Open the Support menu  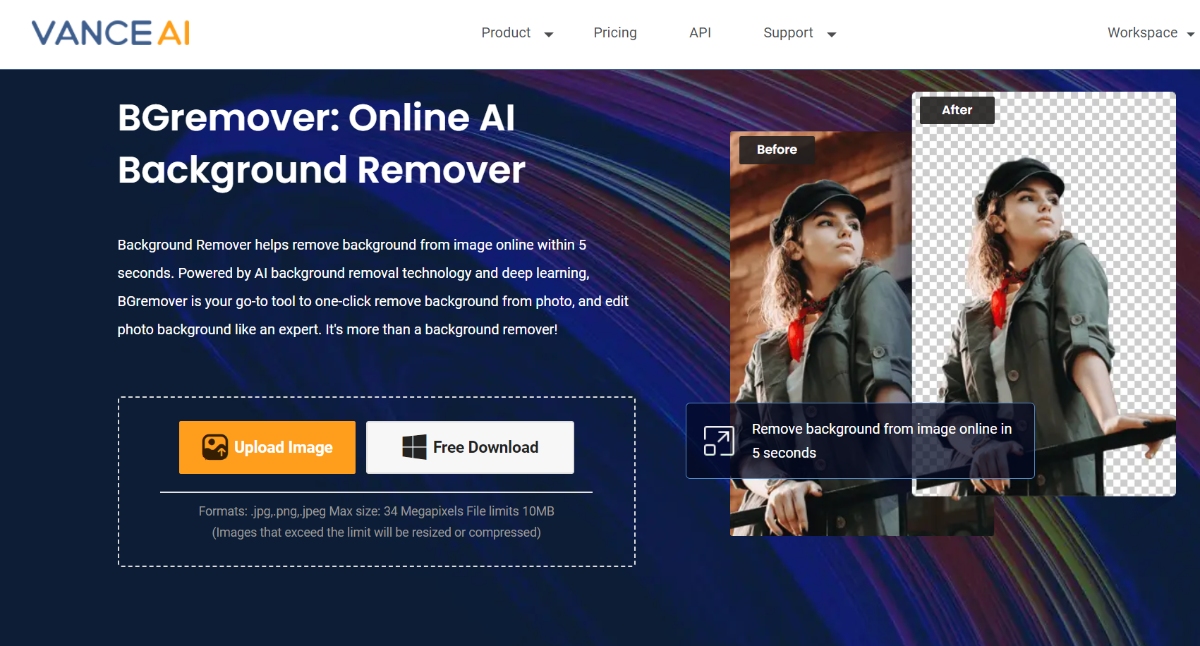(x=788, y=33)
